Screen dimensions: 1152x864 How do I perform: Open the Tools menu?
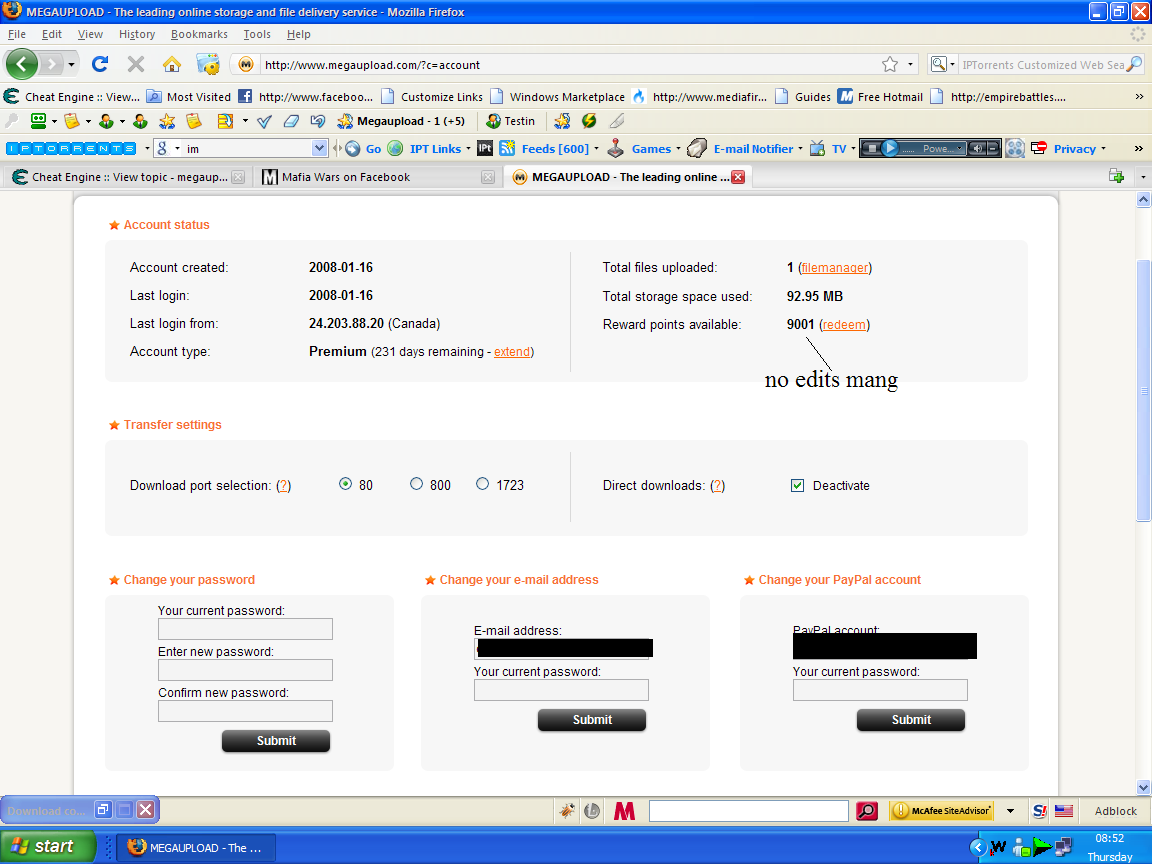257,34
